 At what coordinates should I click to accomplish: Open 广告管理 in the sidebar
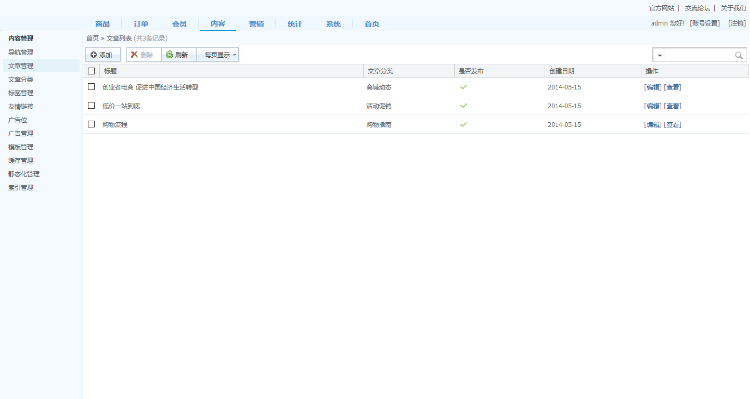tap(21, 133)
